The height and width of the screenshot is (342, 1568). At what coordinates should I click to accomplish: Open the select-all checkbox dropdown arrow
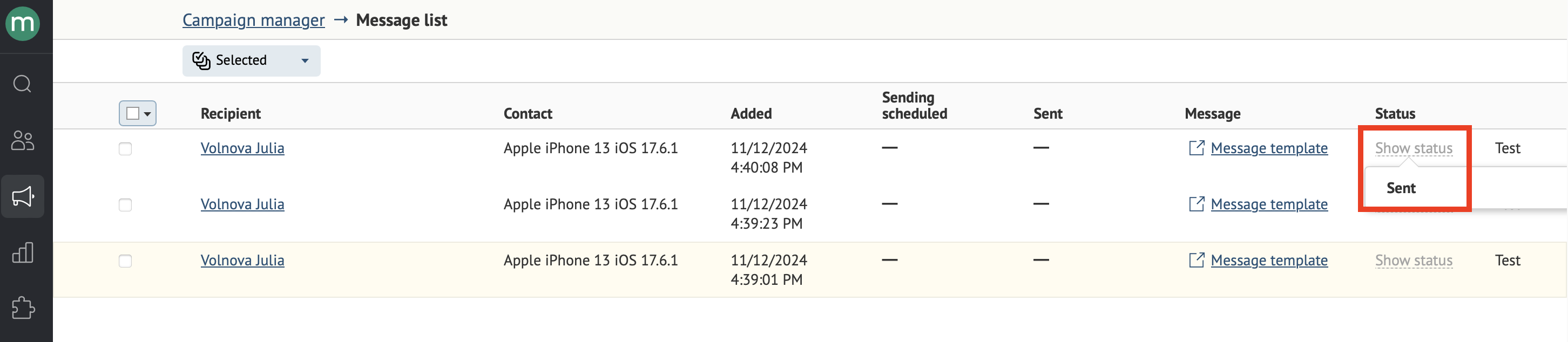pyautogui.click(x=147, y=114)
